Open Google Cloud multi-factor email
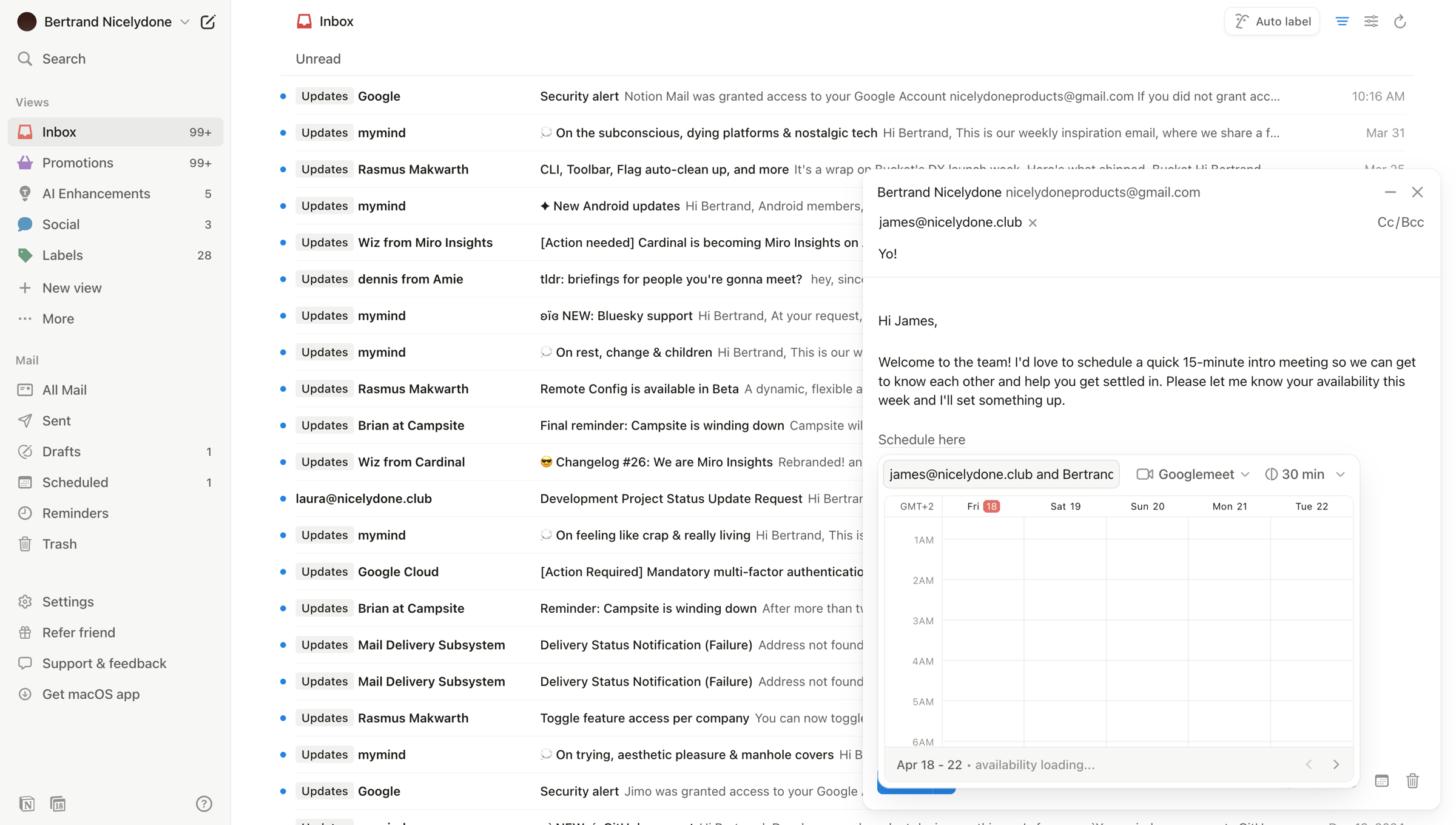 (570, 572)
